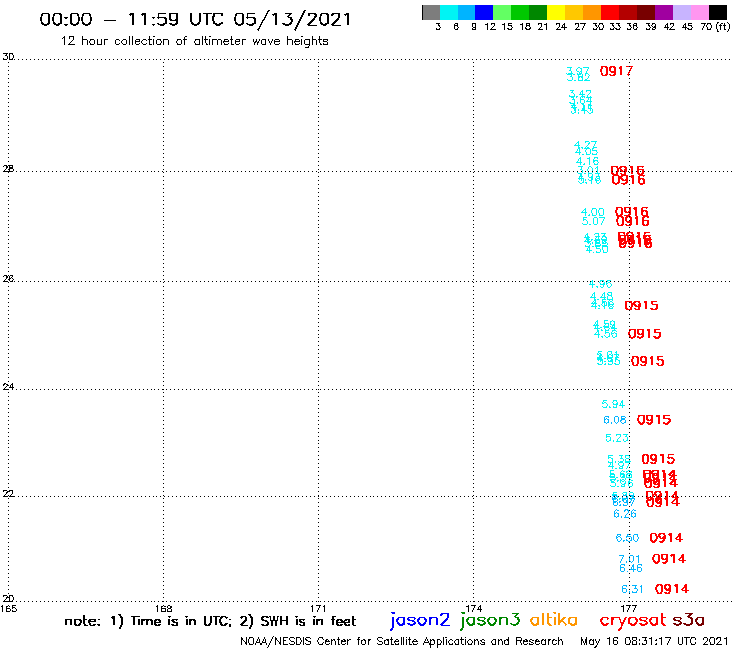
Task: Select the altika satellite label
Action: point(554,620)
